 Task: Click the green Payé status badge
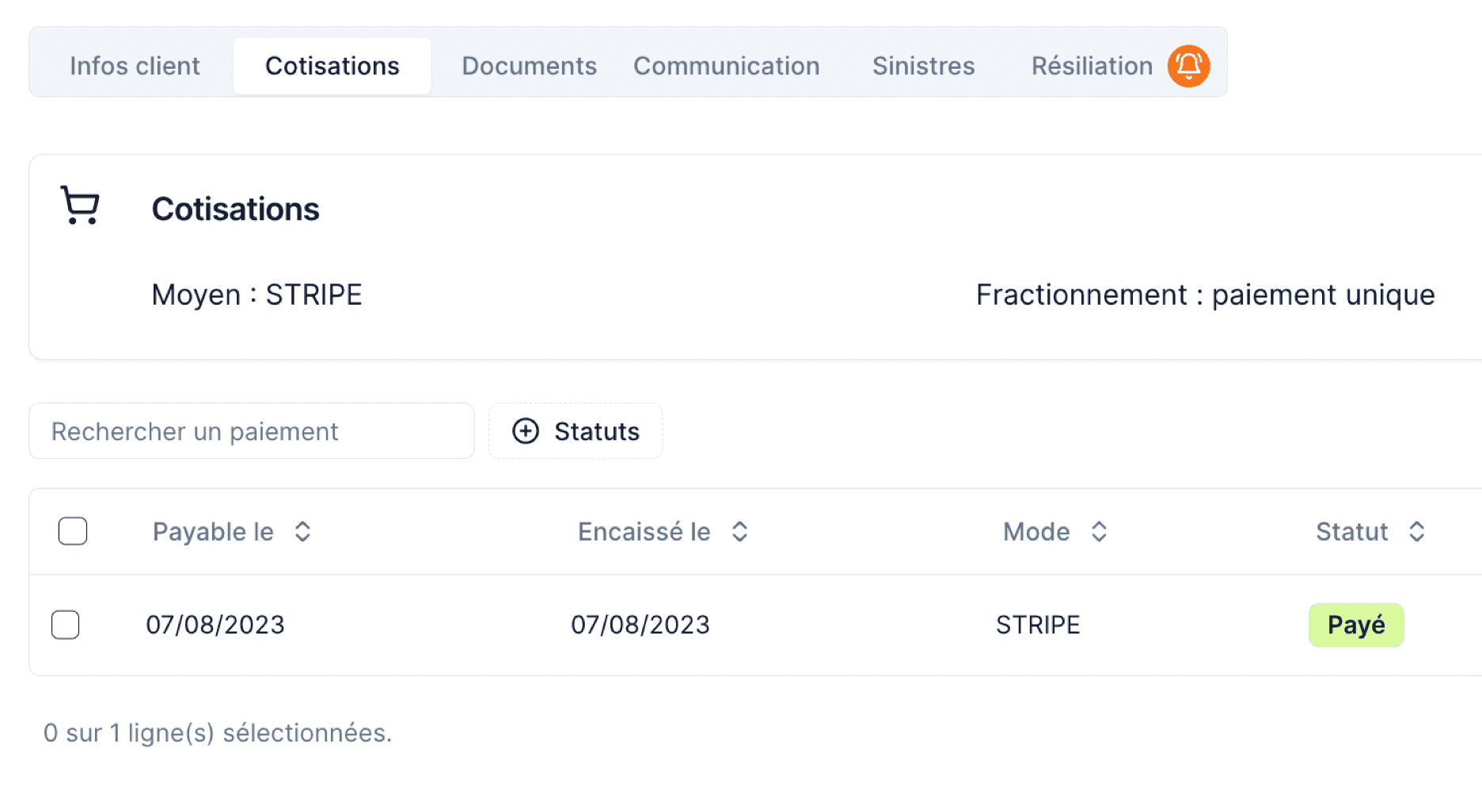[1355, 625]
